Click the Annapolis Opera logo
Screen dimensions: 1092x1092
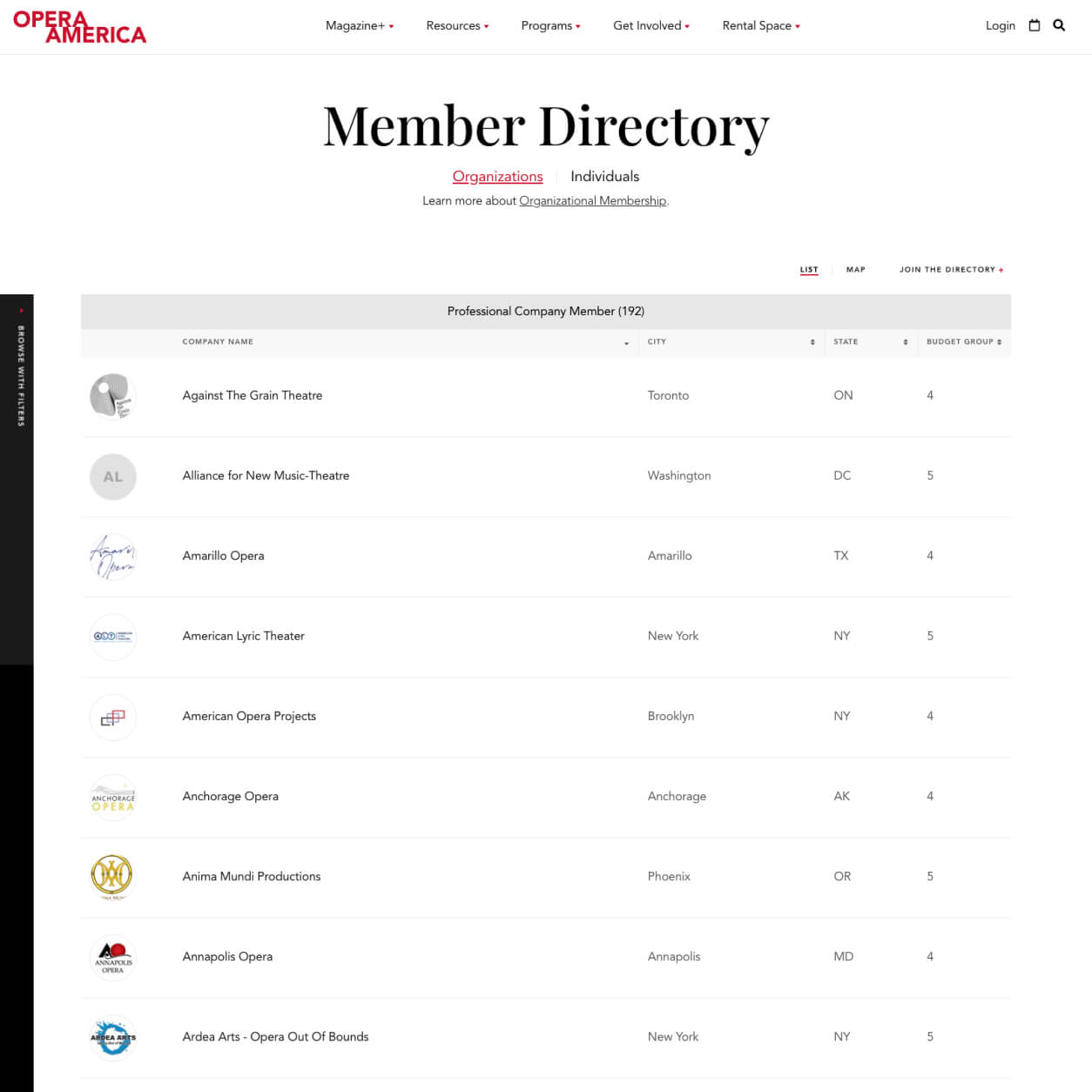click(113, 957)
